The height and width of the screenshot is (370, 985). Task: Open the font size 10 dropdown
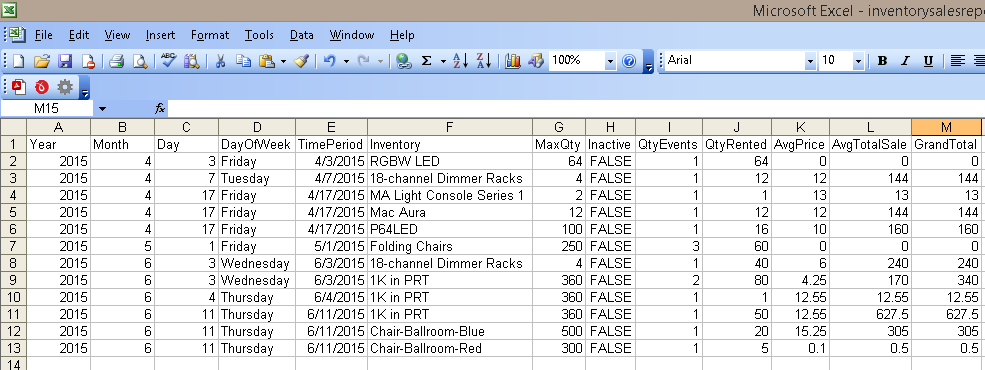click(x=858, y=61)
